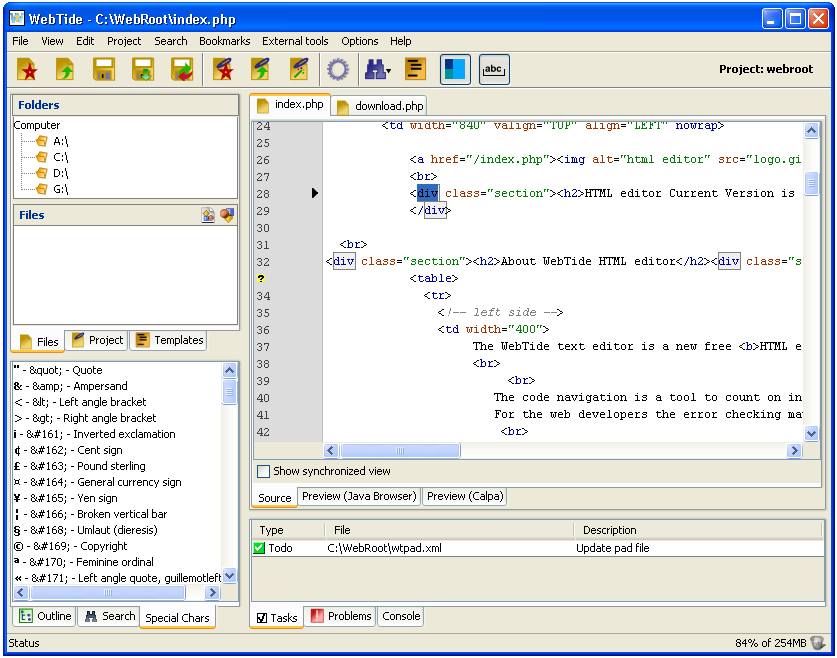Click the arrow marker on line 28 gutter

315,193
